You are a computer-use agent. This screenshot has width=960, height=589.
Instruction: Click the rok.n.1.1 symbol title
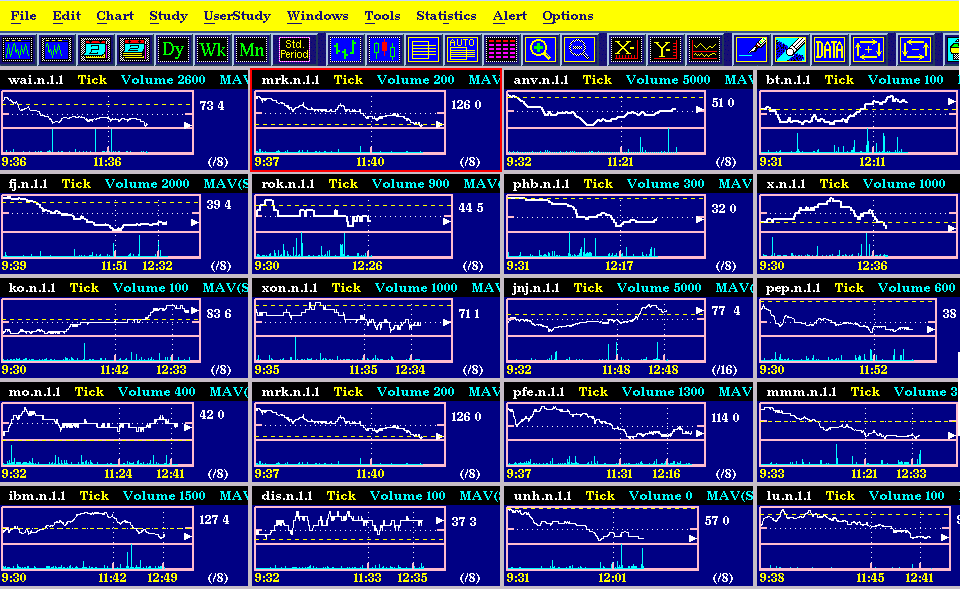[288, 184]
